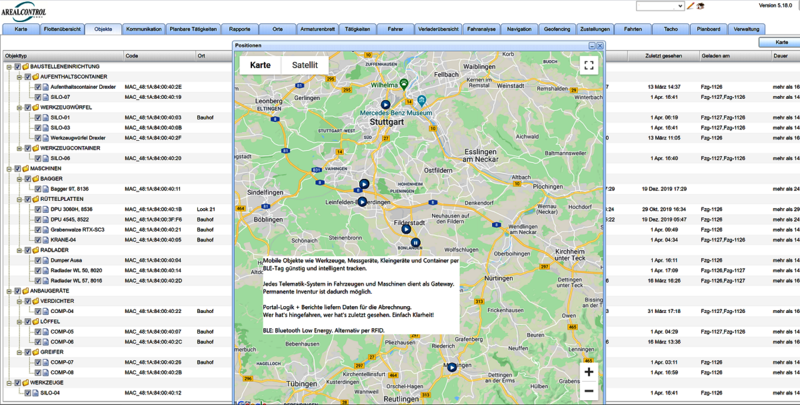
Task: Click the document icon of SILO-07
Action: tap(46, 97)
